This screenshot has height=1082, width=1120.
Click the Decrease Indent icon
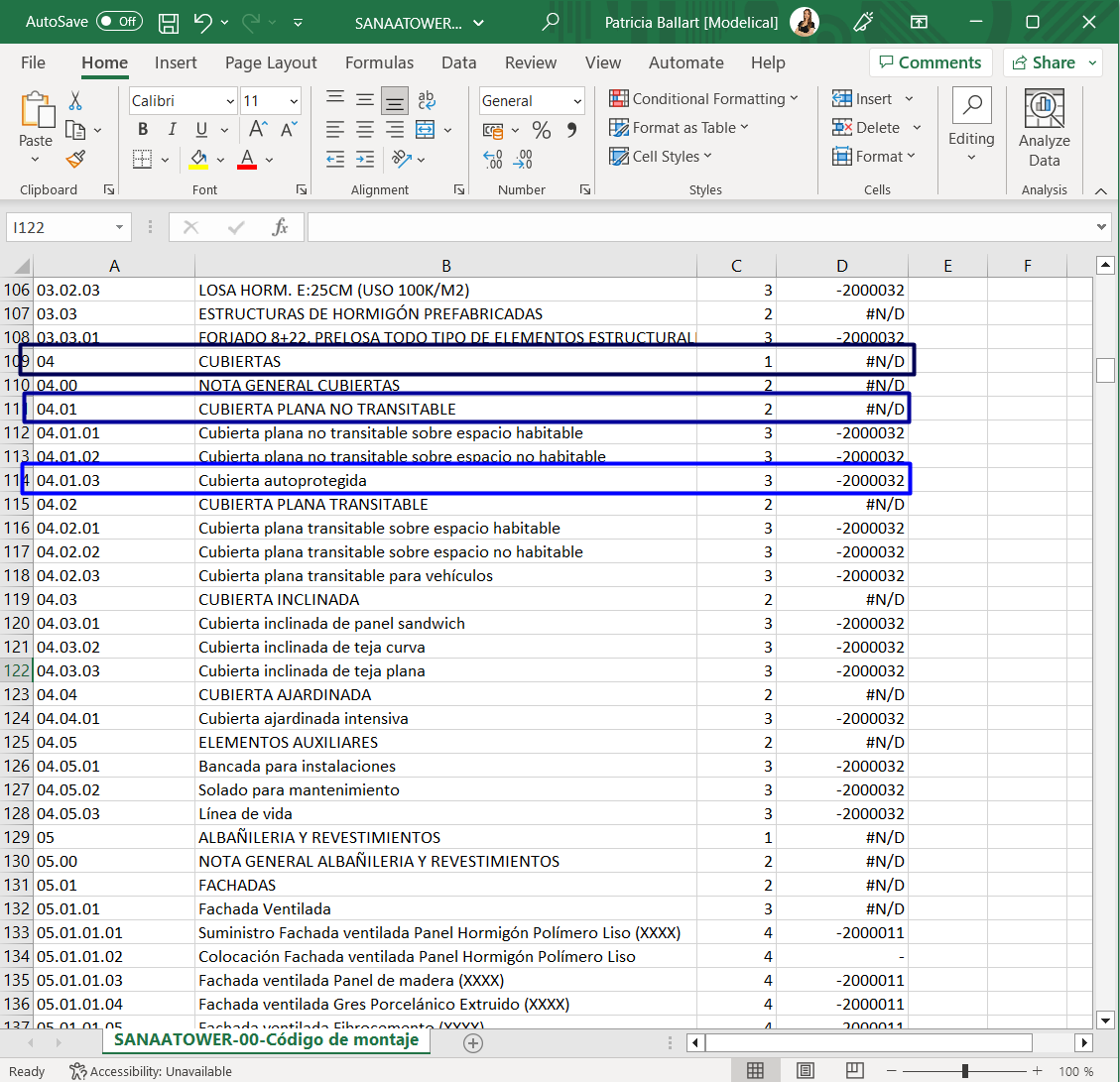point(335,160)
